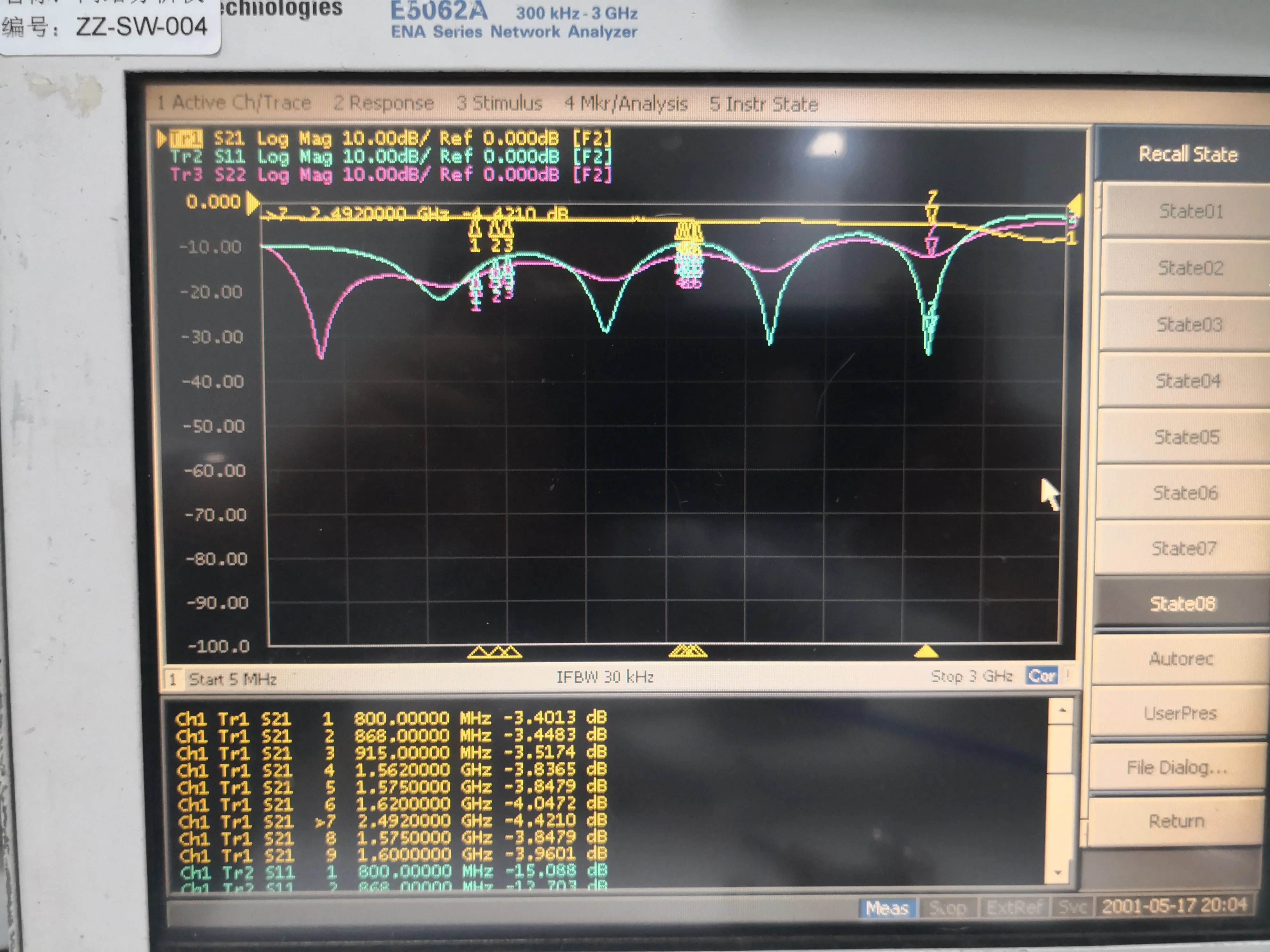Open the Stimulus menu
Viewport: 1270px width, 952px height.
coord(499,103)
